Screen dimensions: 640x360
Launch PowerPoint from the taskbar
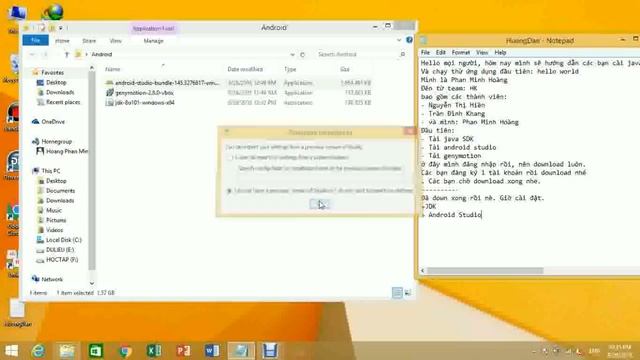(x=183, y=351)
